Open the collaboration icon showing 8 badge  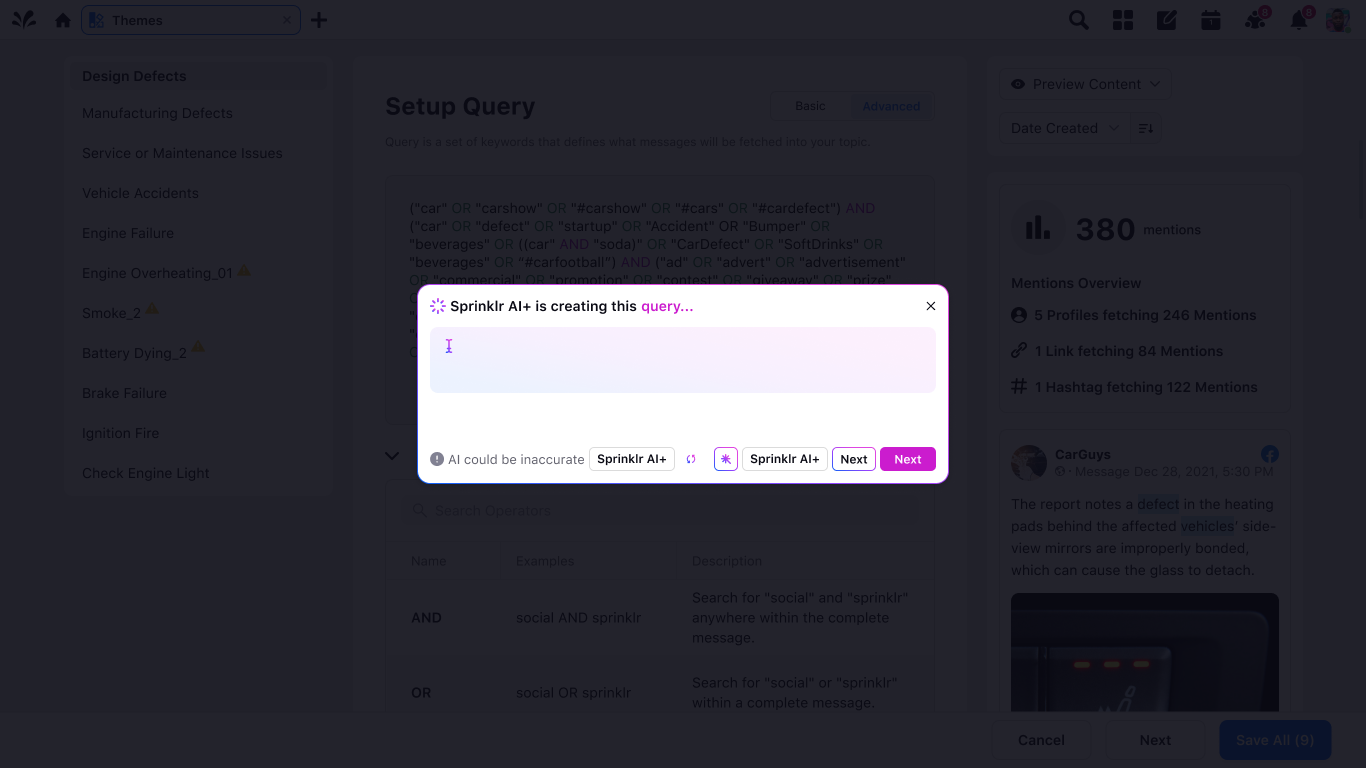click(1254, 19)
